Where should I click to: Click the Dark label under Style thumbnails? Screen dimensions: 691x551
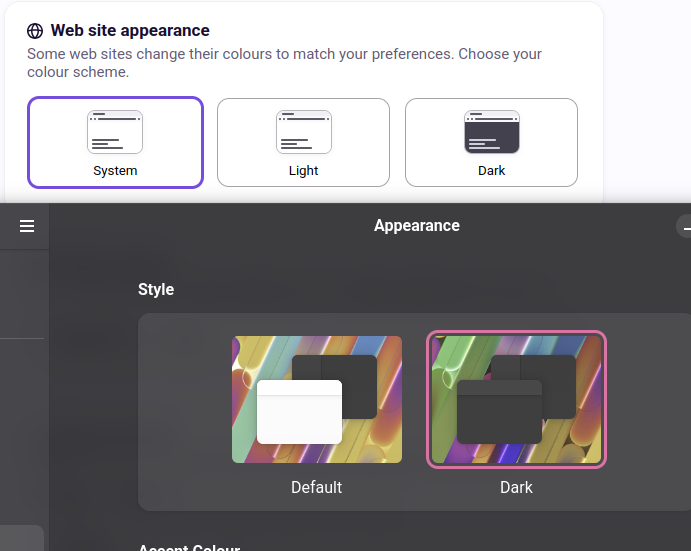point(516,487)
